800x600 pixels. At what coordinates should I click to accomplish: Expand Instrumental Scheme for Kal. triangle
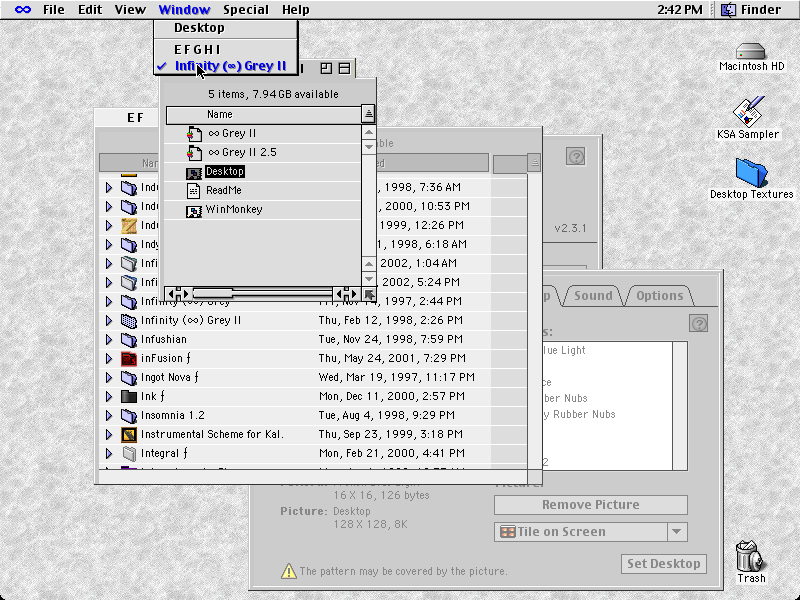click(x=109, y=434)
